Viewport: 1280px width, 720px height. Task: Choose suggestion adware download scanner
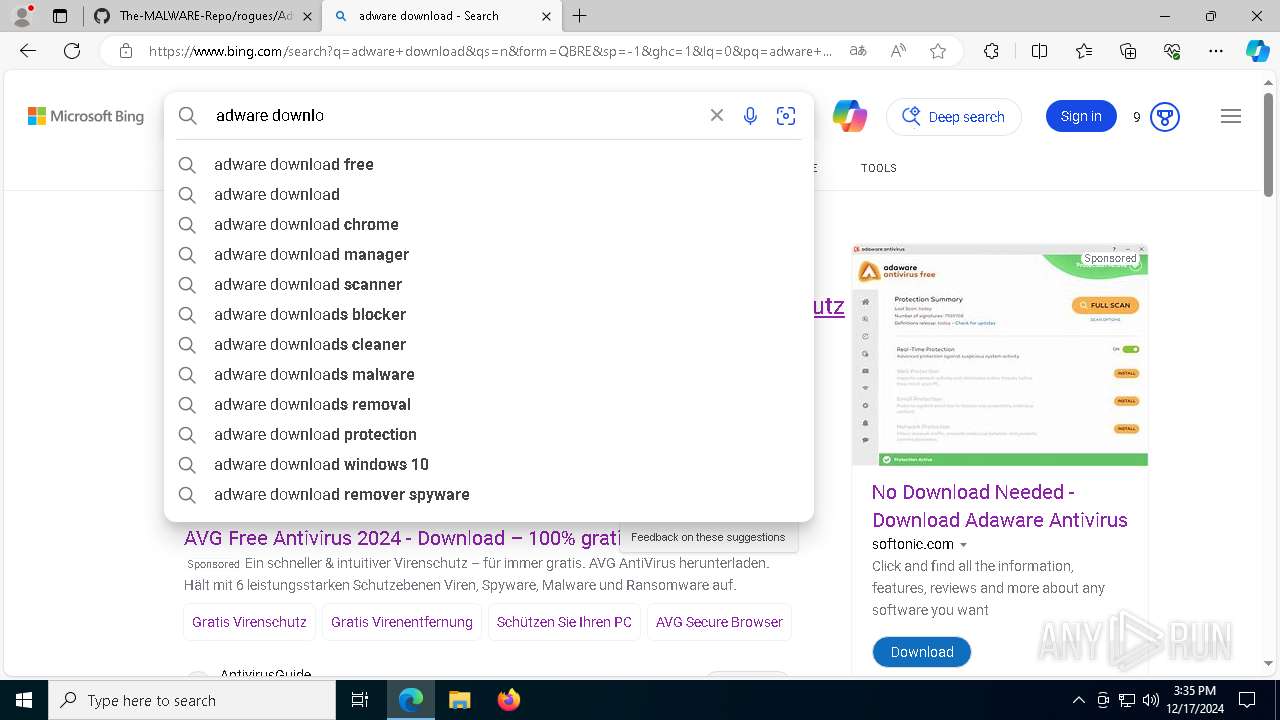[489, 284]
